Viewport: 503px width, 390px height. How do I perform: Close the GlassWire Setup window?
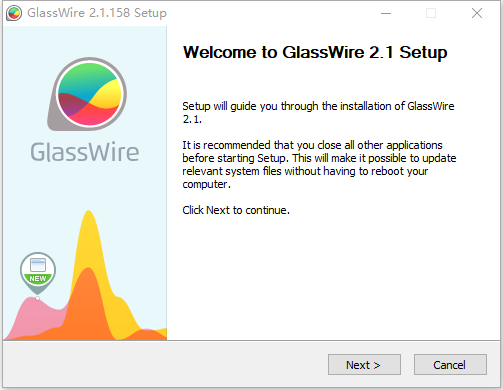477,13
